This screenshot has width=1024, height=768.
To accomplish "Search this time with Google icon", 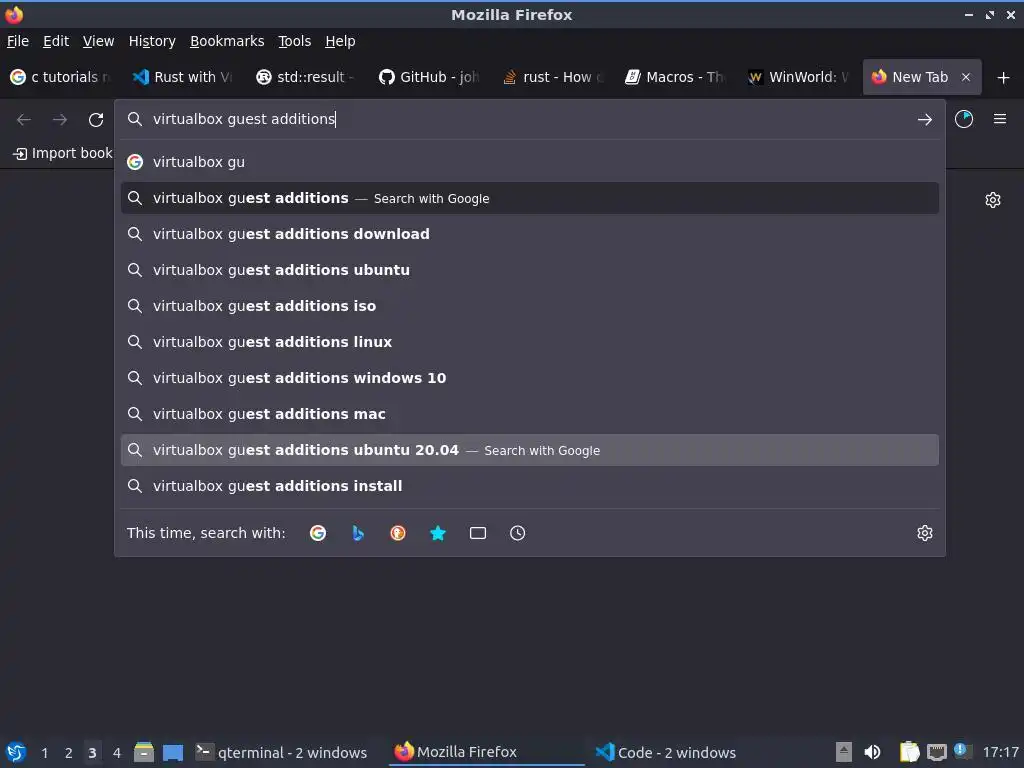I will click(x=318, y=533).
